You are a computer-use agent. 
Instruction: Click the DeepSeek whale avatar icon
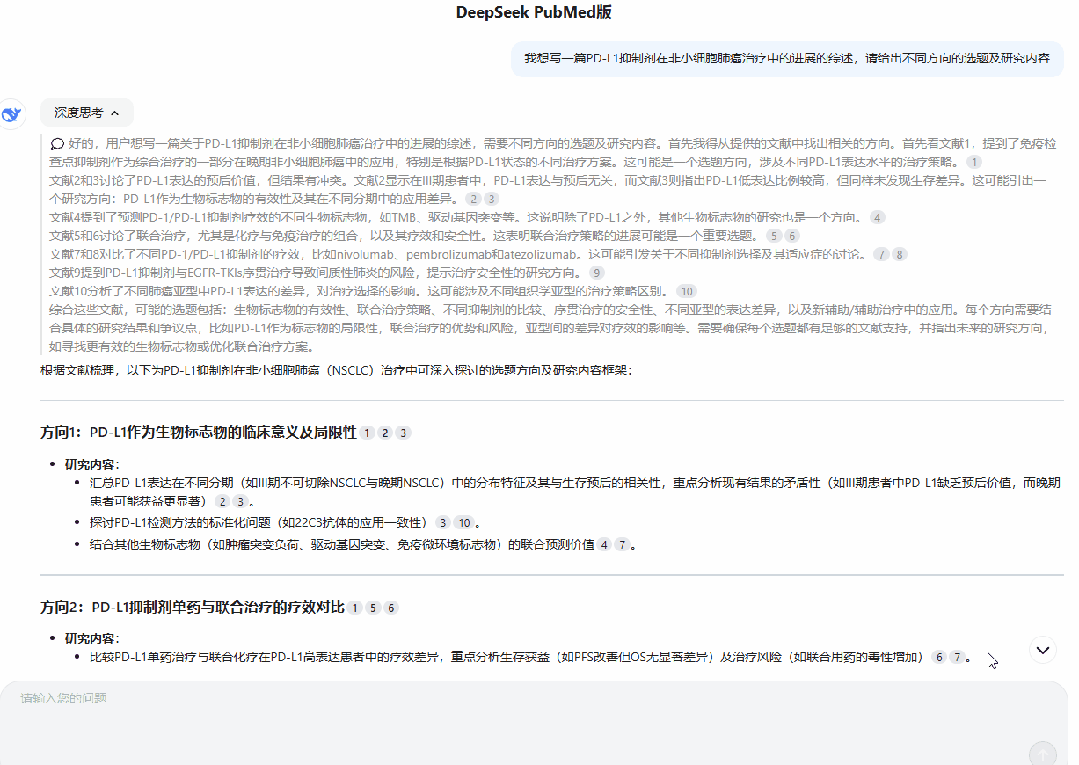pyautogui.click(x=12, y=114)
